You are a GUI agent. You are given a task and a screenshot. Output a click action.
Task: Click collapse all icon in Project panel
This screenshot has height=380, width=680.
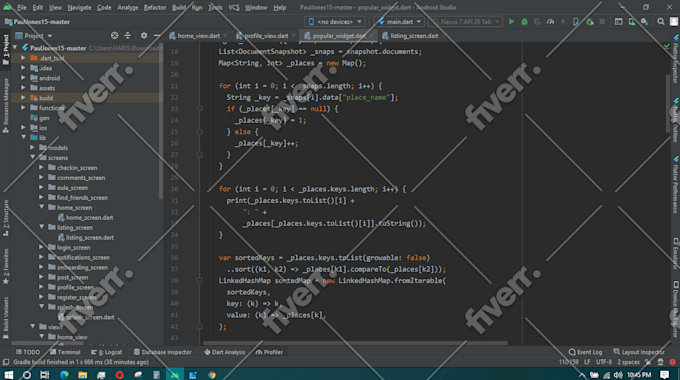coord(128,36)
